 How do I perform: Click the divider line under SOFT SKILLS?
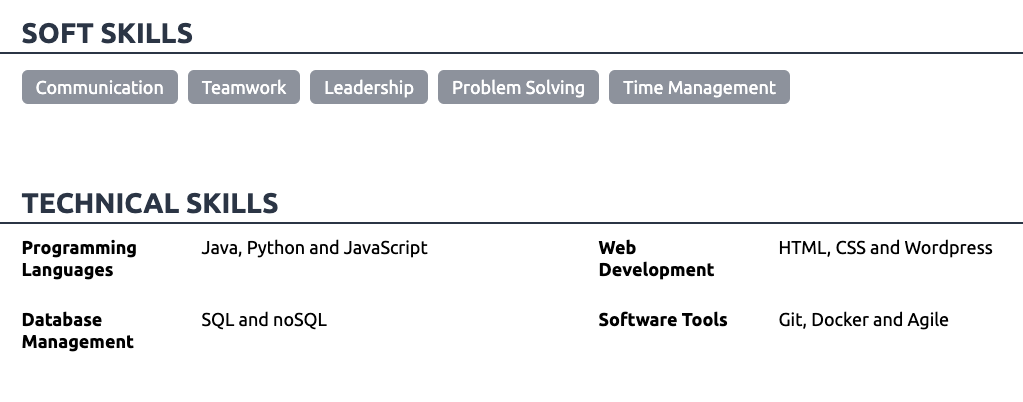(x=511, y=52)
